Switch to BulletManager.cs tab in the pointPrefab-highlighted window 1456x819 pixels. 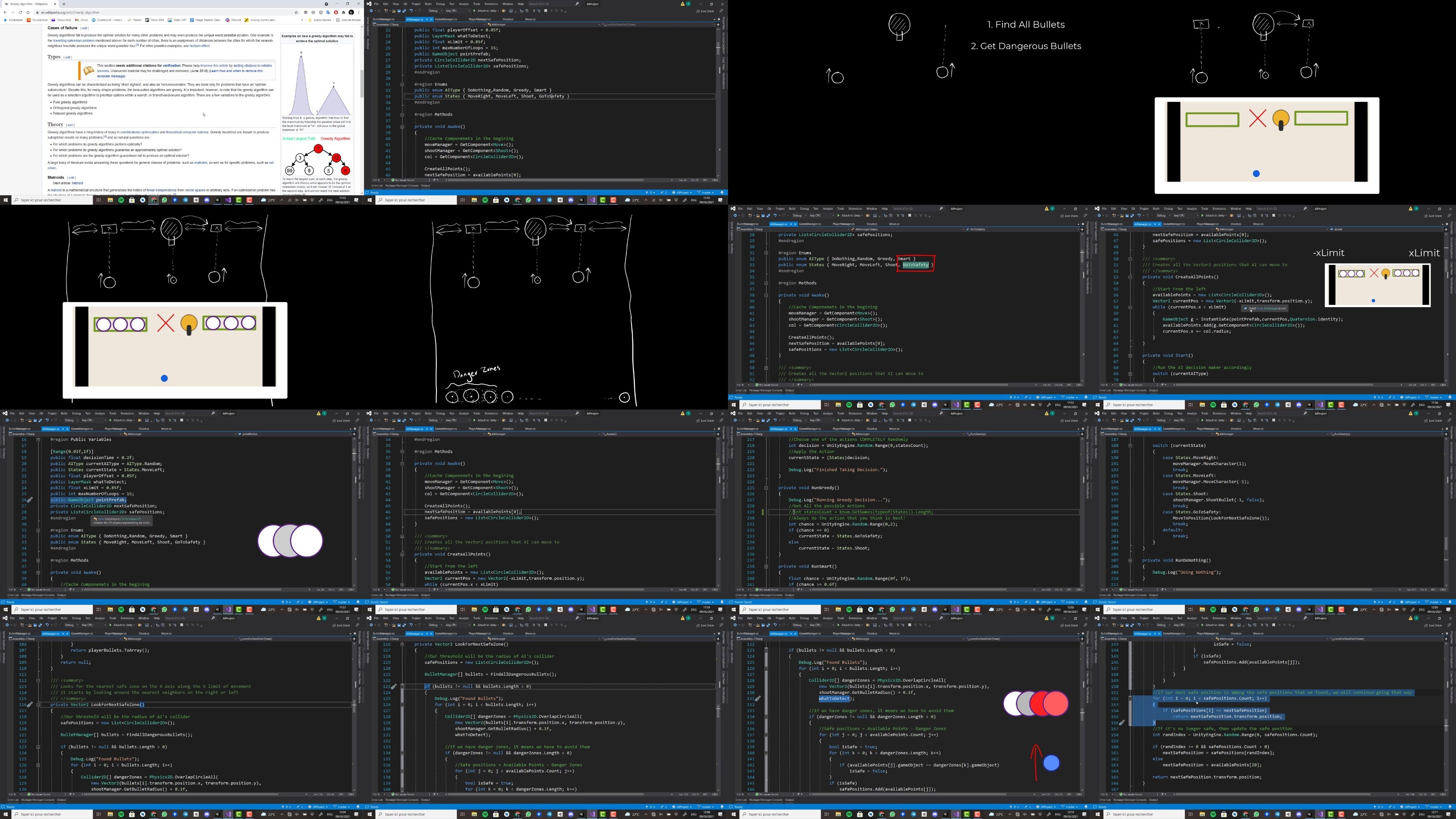[19, 429]
